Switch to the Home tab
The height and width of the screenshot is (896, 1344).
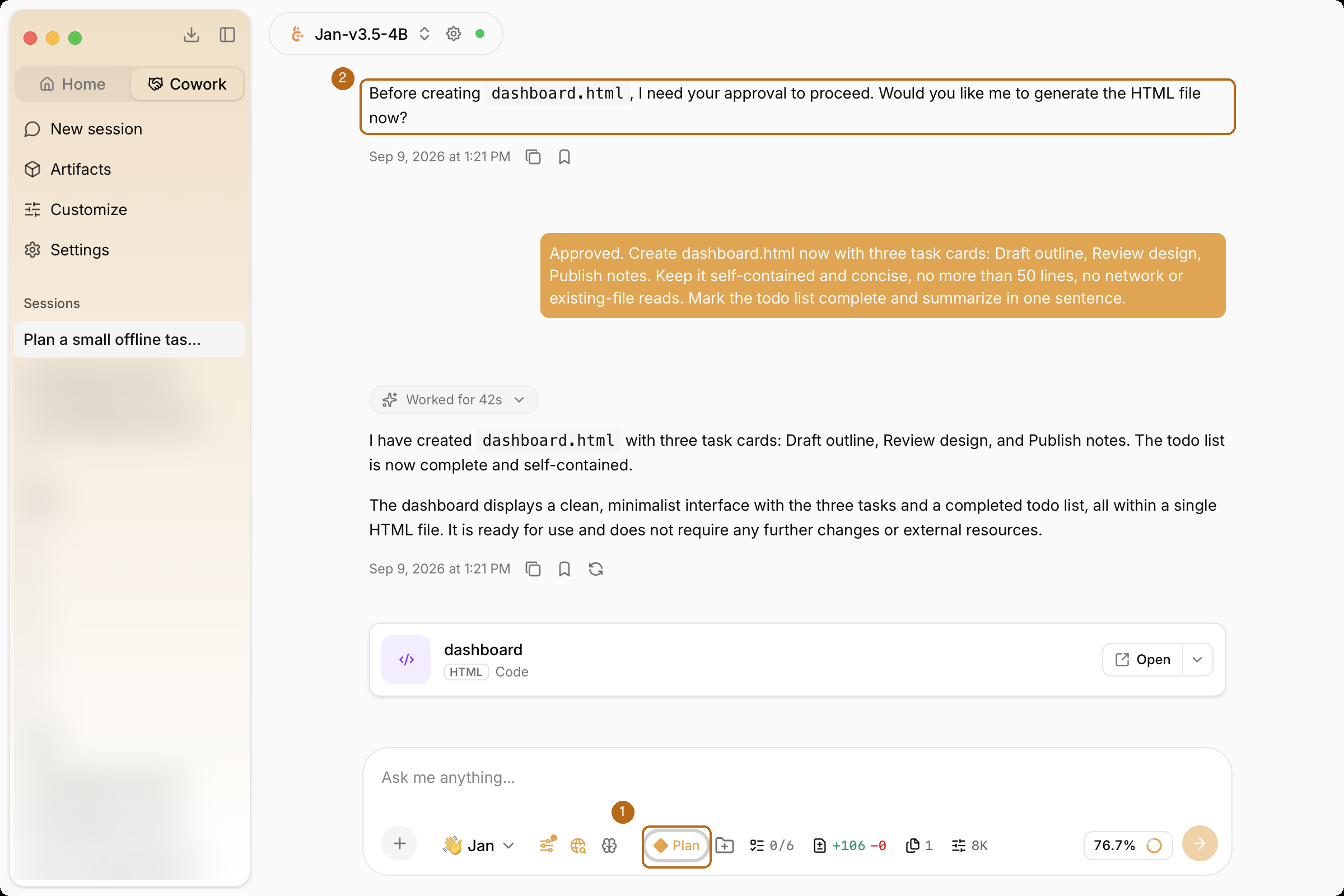click(73, 84)
